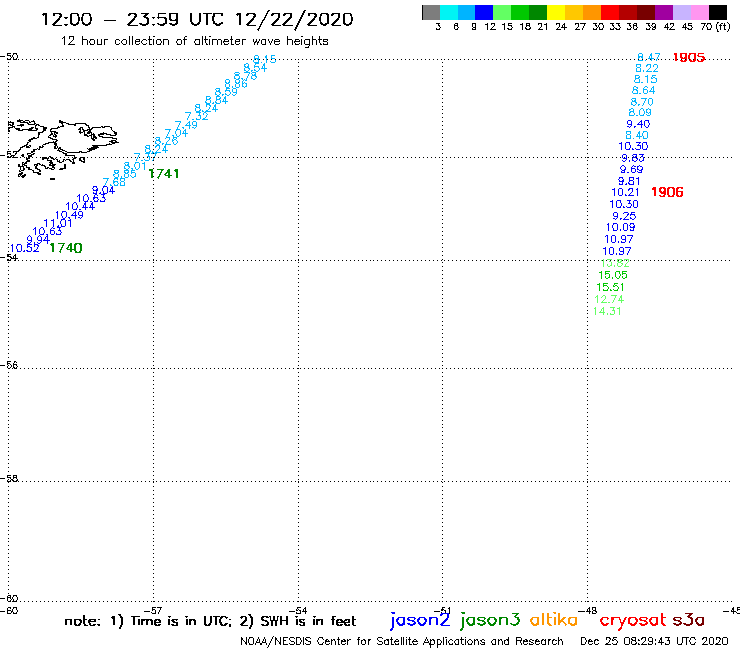Viewport: 740px width, 650px height.
Task: Select the 8.70 value on the right track
Action: 642,101
